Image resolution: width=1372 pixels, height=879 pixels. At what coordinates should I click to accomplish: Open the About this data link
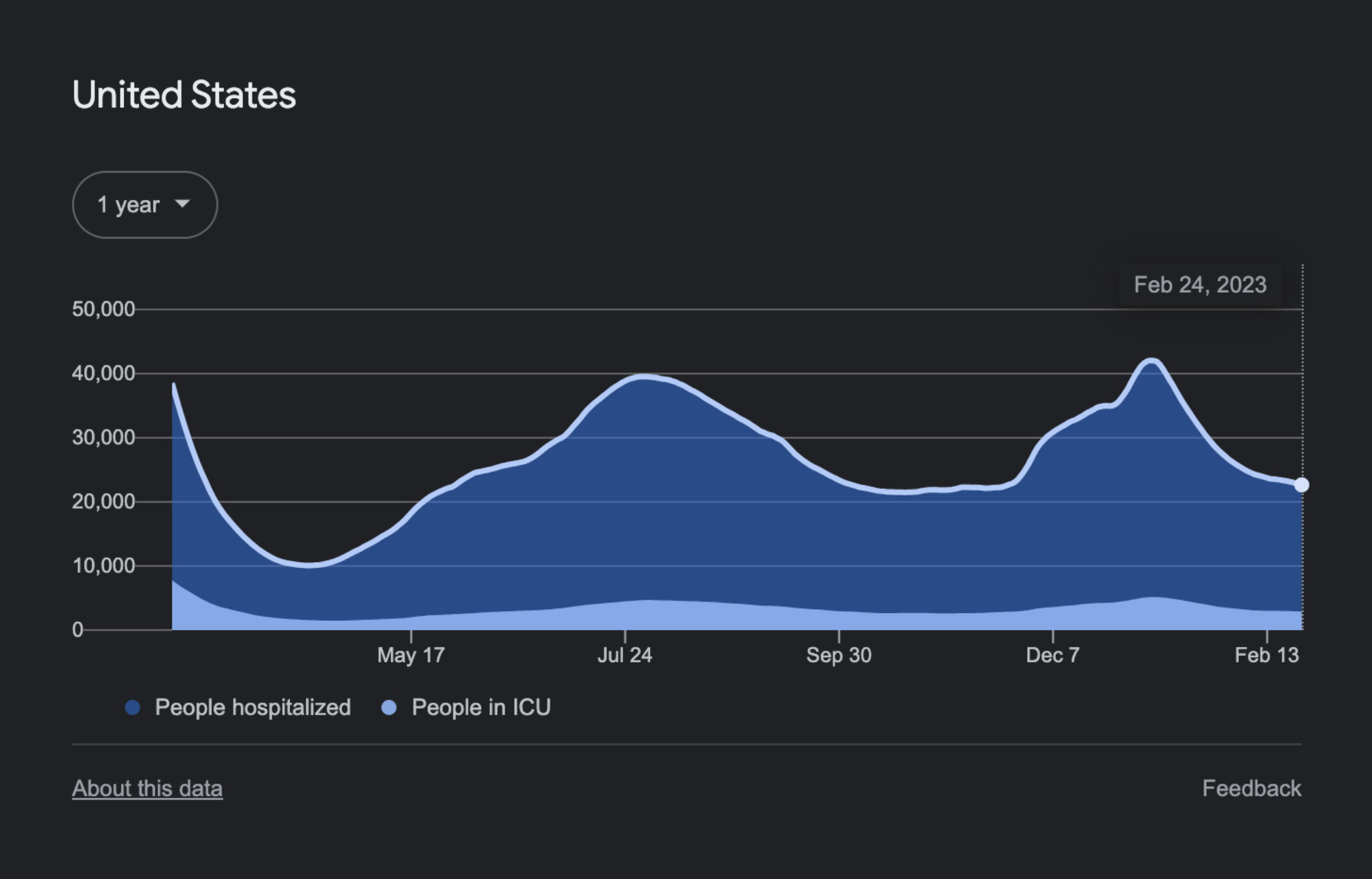(147, 789)
